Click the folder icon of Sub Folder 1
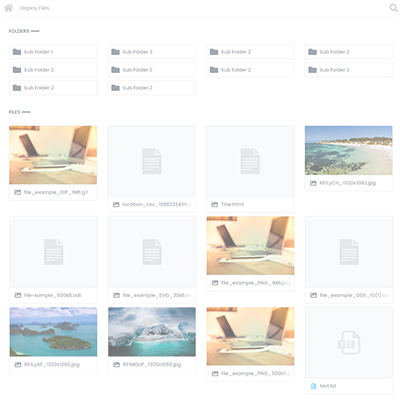This screenshot has width=400, height=400. click(17, 52)
